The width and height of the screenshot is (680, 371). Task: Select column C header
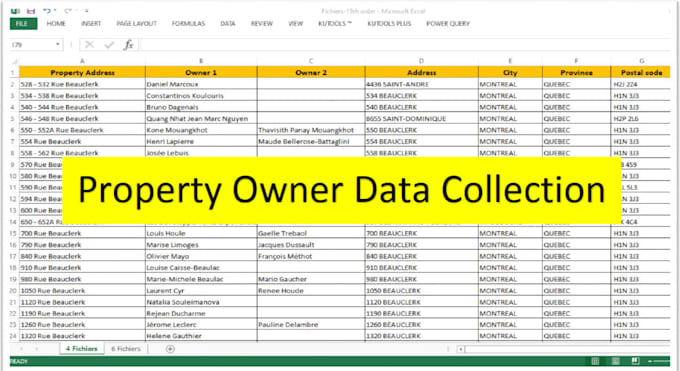(x=311, y=61)
